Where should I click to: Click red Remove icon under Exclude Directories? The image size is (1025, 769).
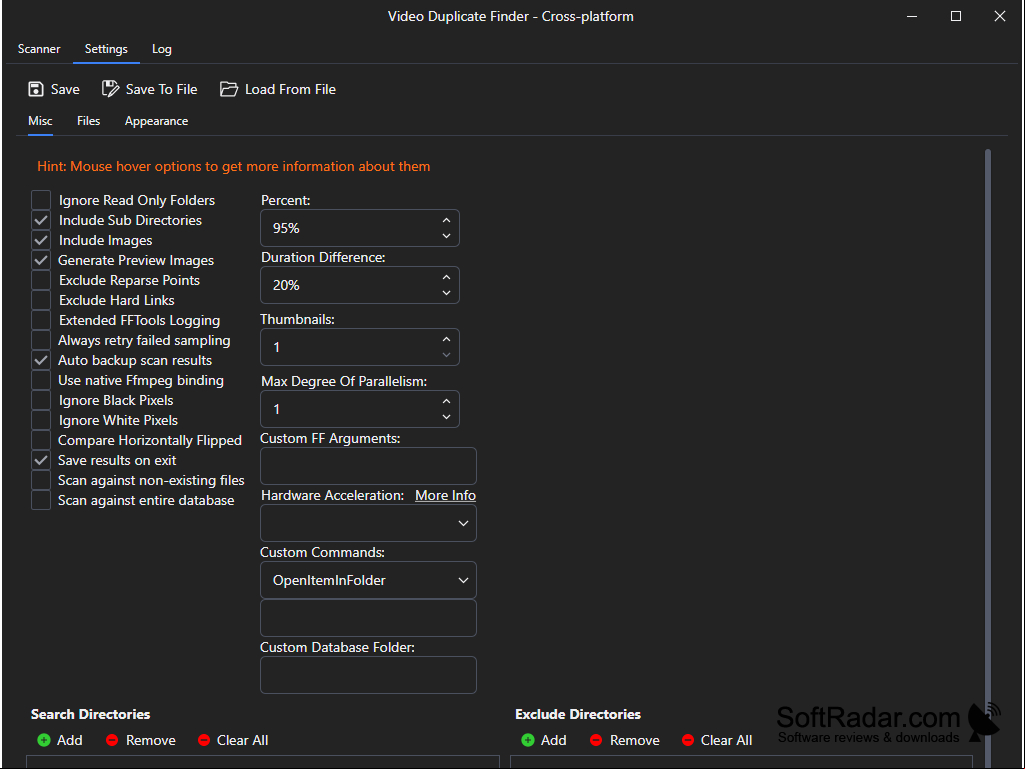[596, 740]
